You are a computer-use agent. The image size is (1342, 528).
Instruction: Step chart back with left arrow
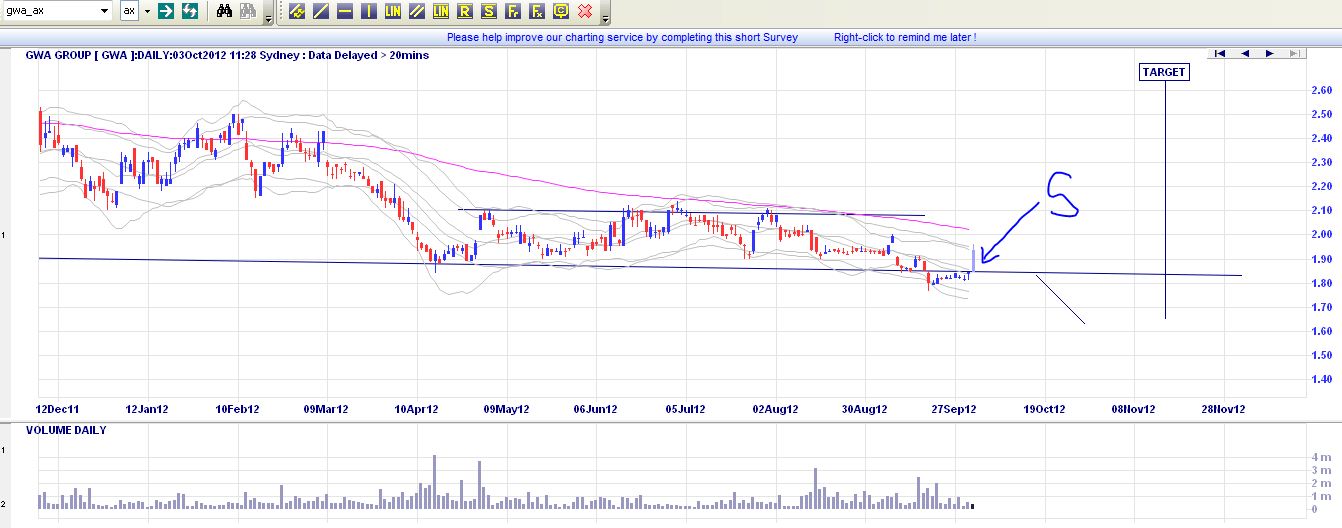coord(1245,54)
